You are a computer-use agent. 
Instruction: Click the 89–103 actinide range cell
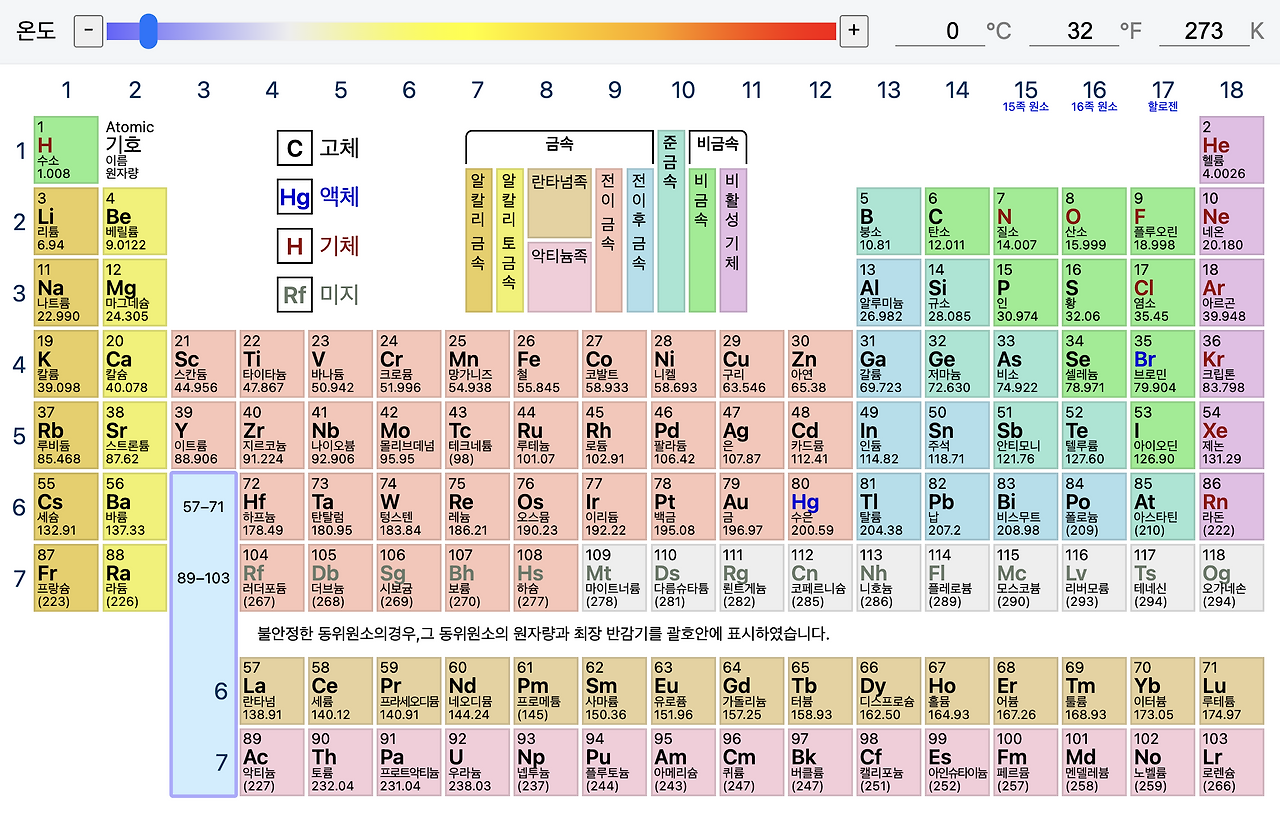(x=204, y=578)
